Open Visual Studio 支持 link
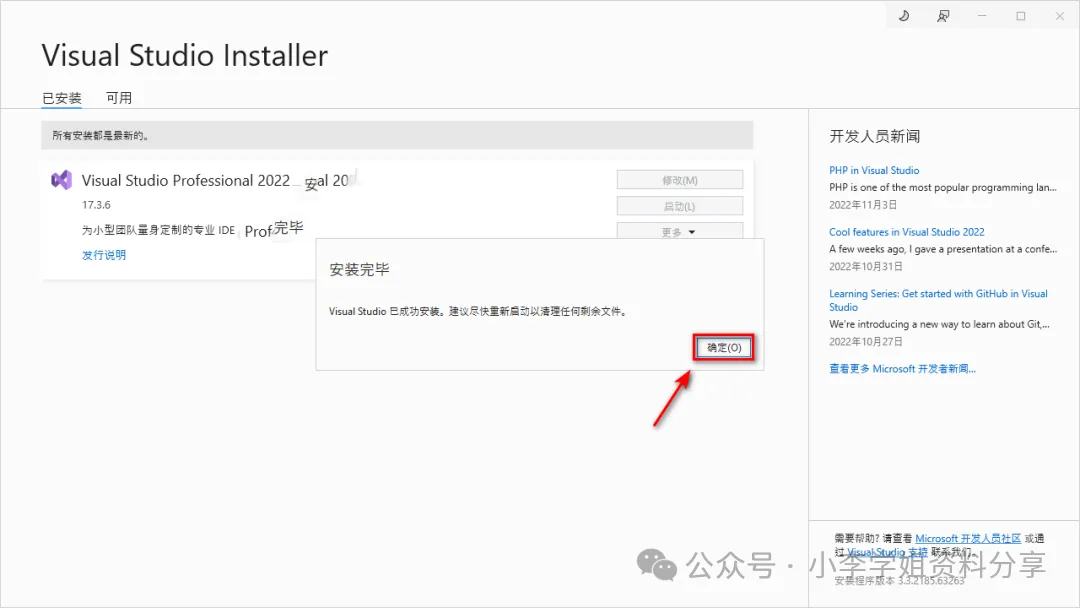Viewport: 1080px width, 608px height. 887,552
